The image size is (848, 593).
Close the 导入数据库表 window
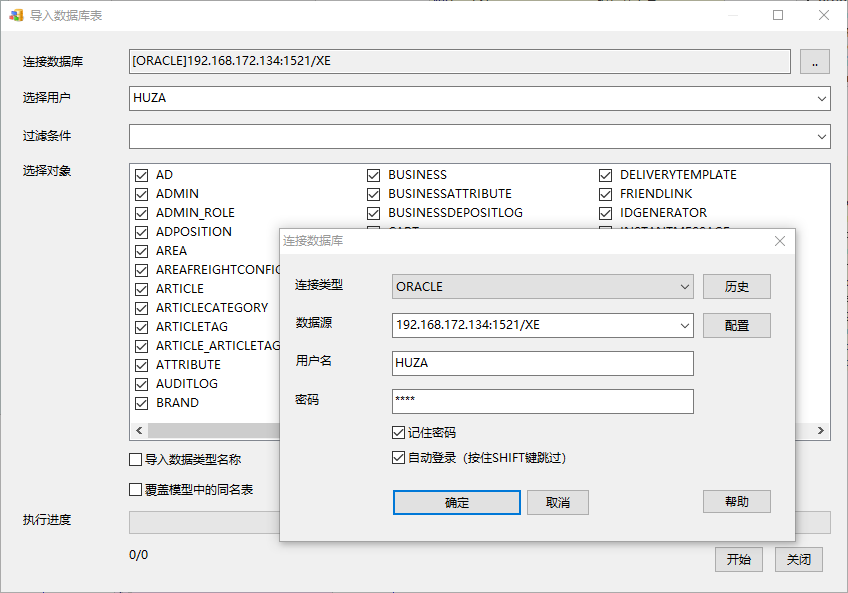click(823, 15)
